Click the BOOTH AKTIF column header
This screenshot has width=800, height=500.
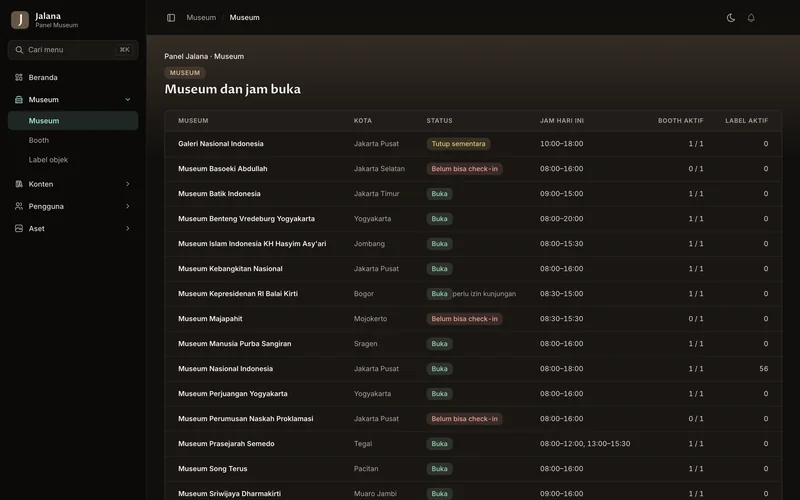click(x=681, y=121)
